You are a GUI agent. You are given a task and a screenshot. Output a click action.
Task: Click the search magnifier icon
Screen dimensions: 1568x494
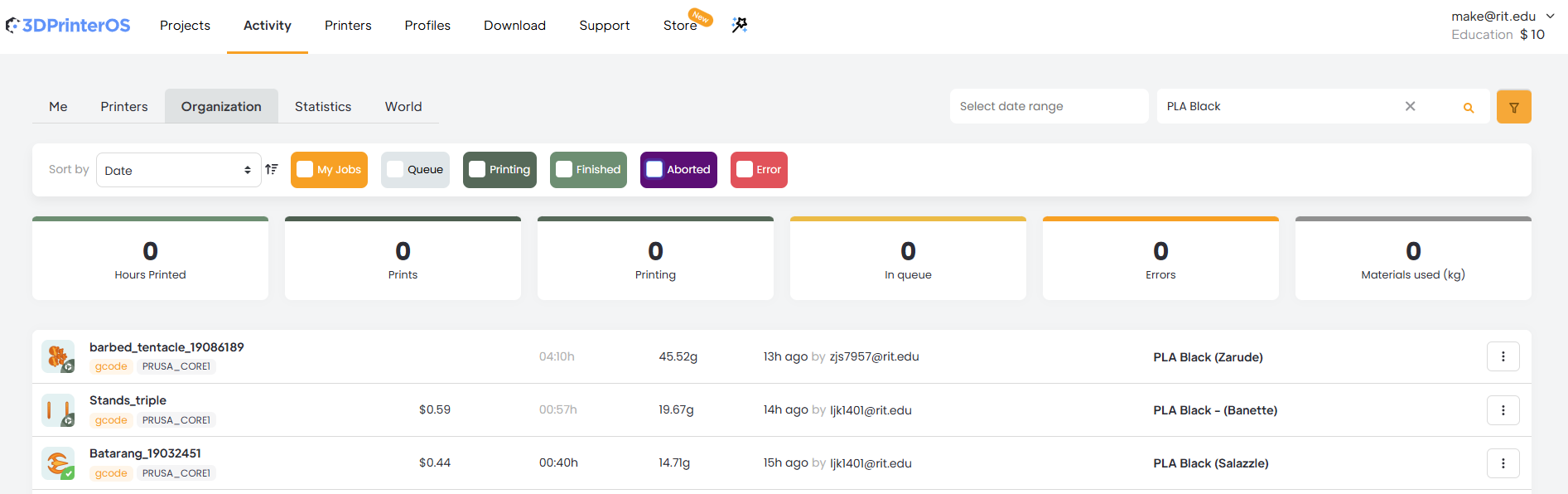point(1468,108)
